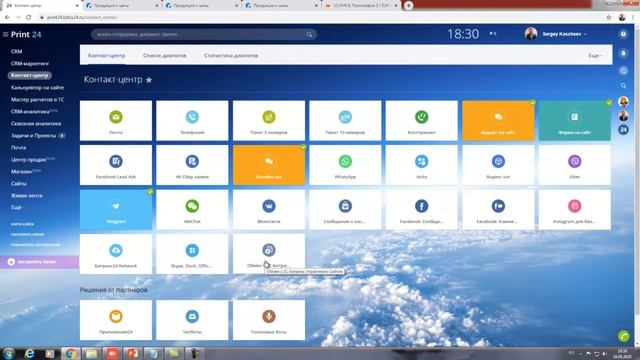
Task: Open the notifications bell icon
Action: point(623,53)
